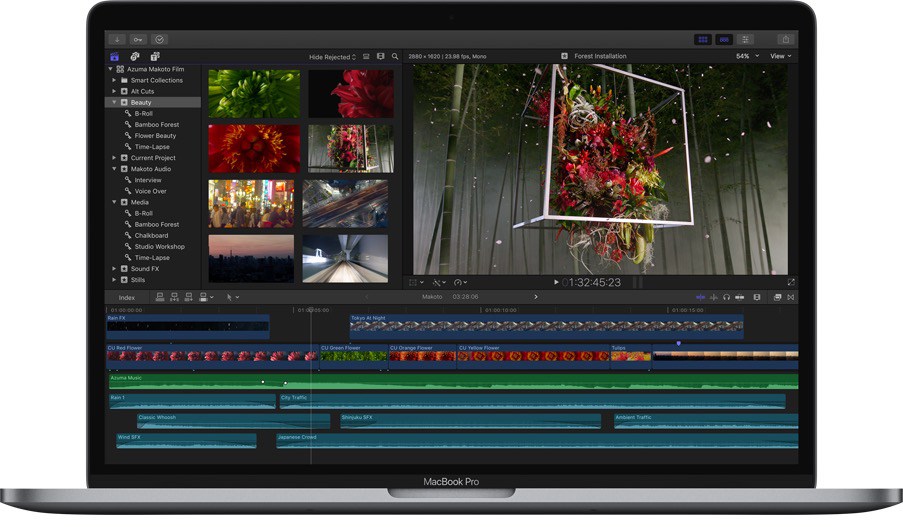
Task: Toggle filmstrip and list view icon
Action: click(x=366, y=56)
